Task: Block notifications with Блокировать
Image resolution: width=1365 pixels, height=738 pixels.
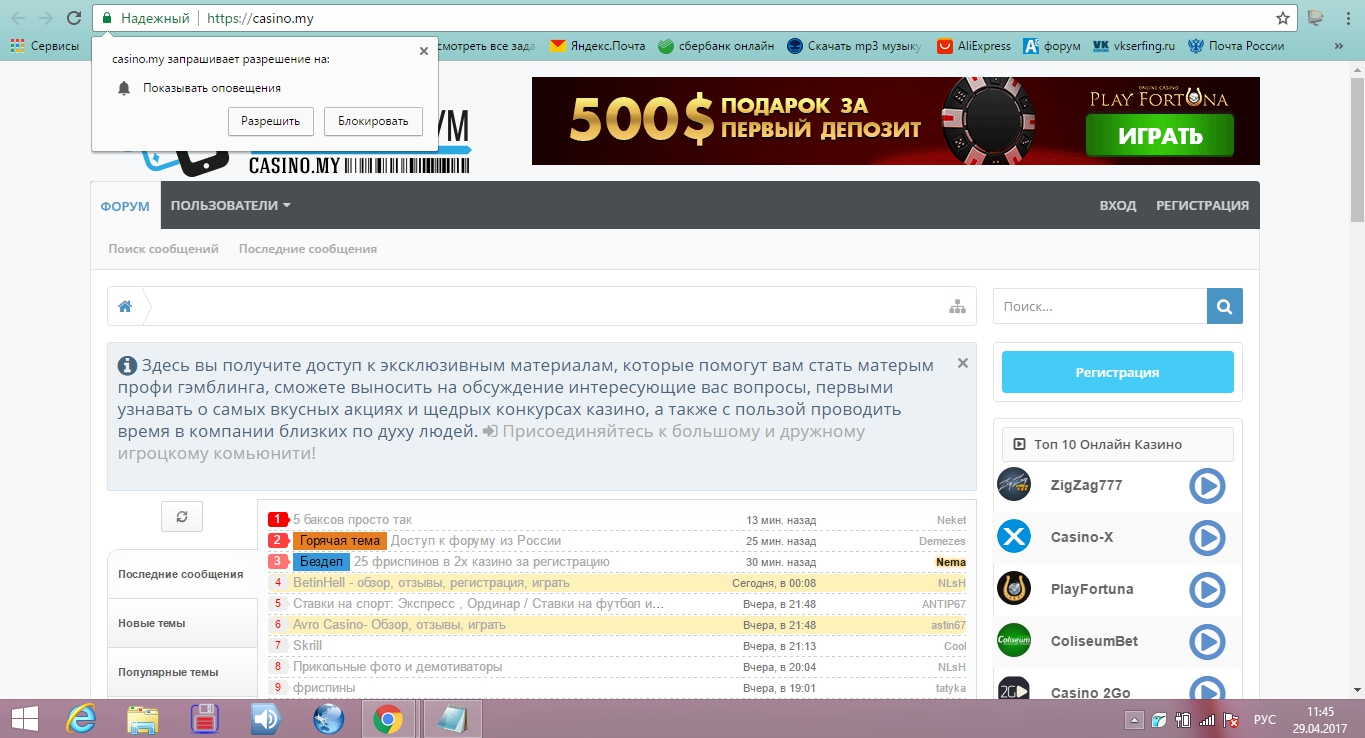Action: (373, 121)
